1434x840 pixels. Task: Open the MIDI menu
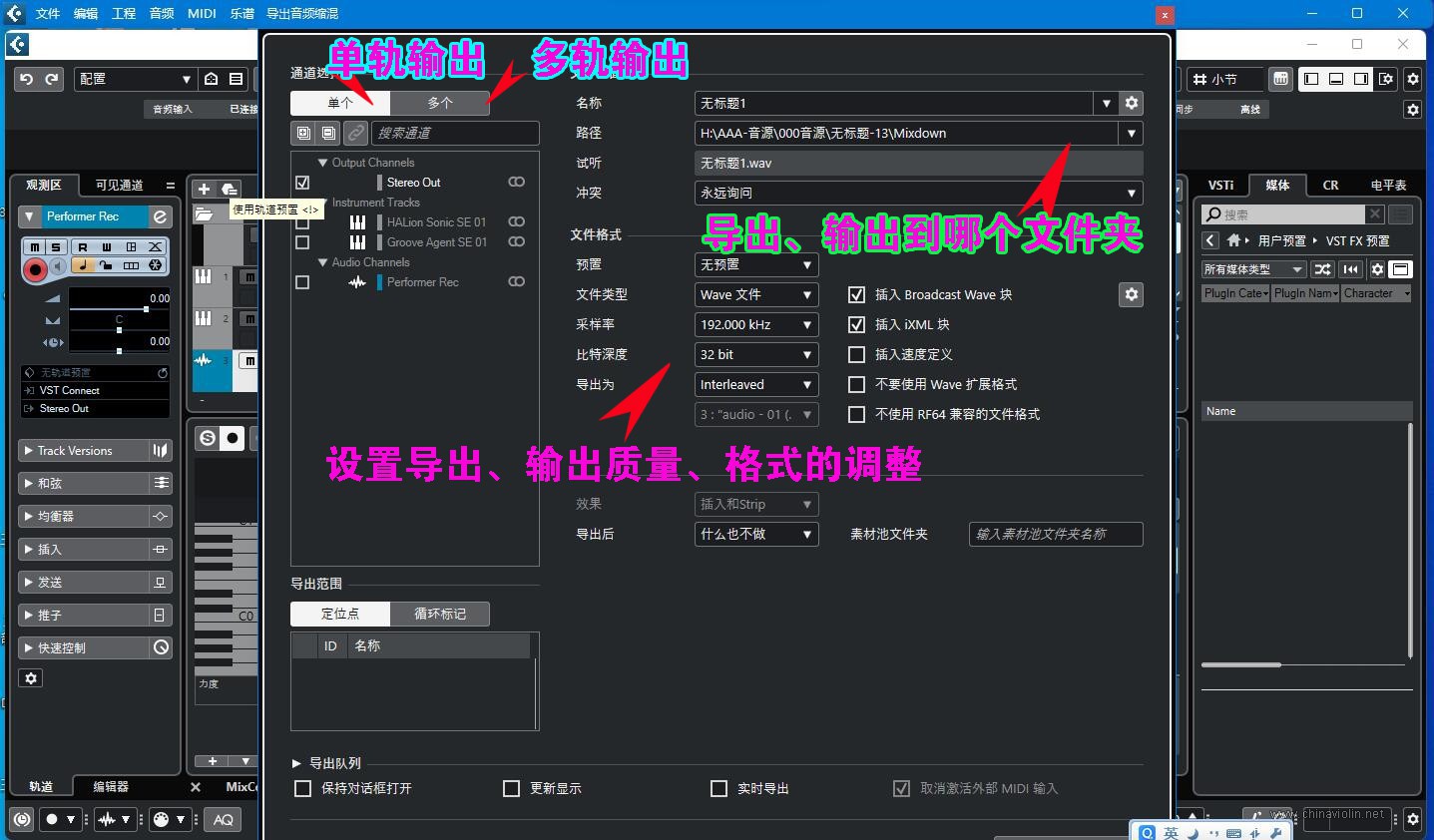click(202, 13)
